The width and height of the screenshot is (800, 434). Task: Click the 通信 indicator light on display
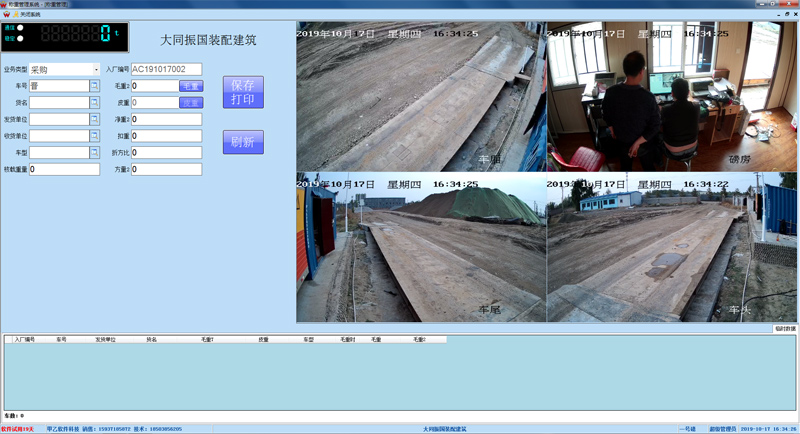click(x=20, y=29)
